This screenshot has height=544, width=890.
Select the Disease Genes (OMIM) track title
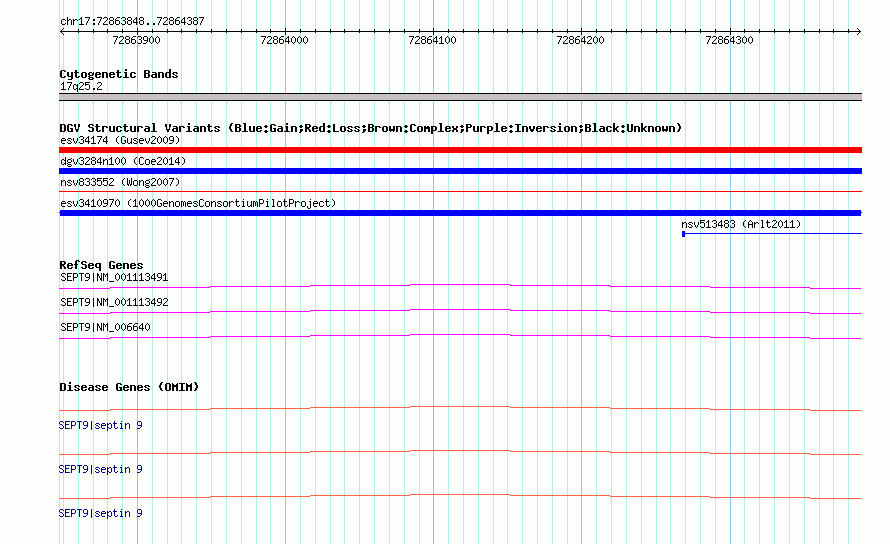(x=129, y=387)
